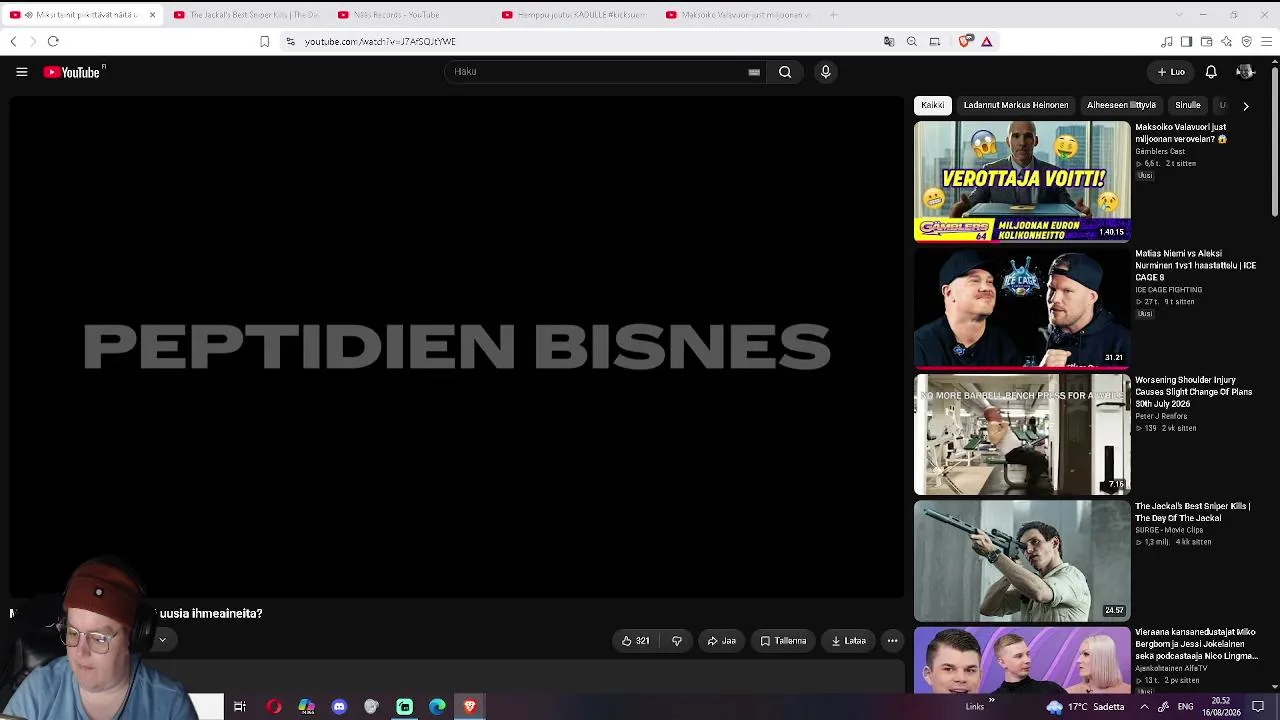The width and height of the screenshot is (1280, 720).
Task: Bookmark this page in the address bar
Action: [x=264, y=41]
